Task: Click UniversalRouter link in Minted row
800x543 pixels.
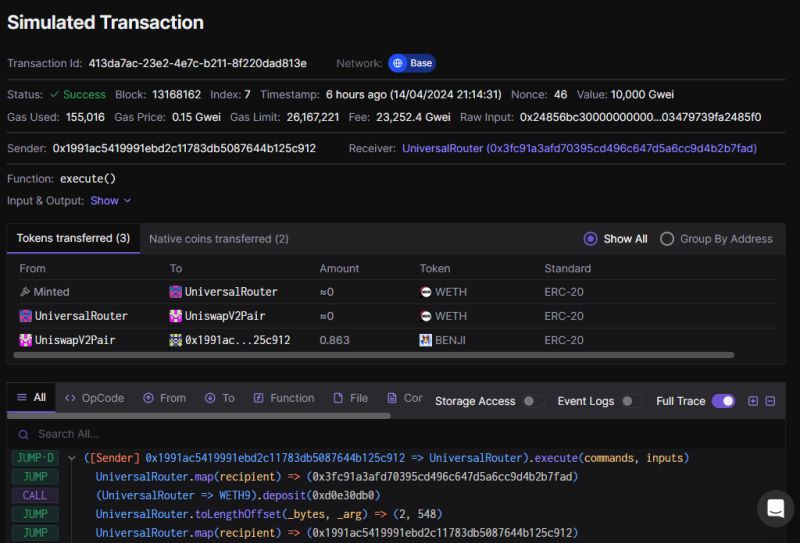Action: pos(231,292)
